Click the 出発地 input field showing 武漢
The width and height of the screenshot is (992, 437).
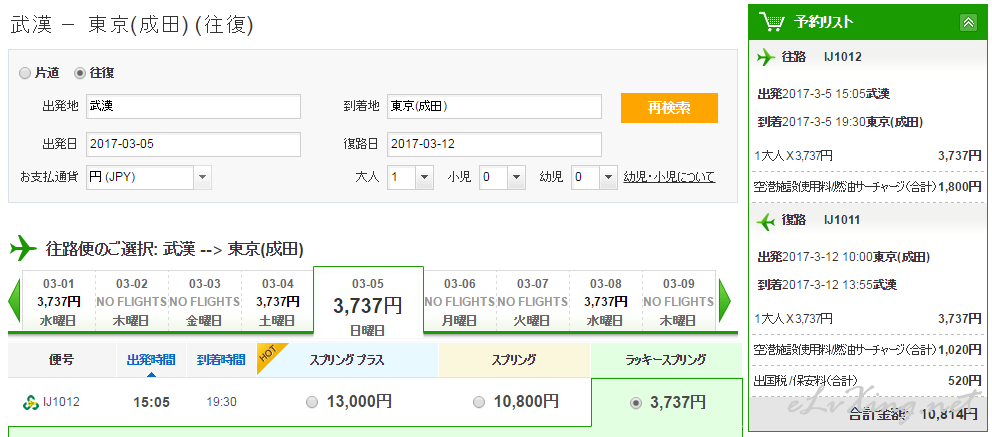(x=193, y=107)
